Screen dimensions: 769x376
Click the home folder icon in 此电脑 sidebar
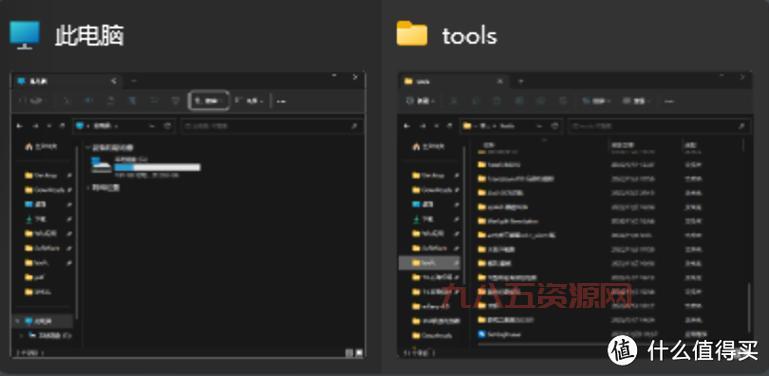pos(29,147)
